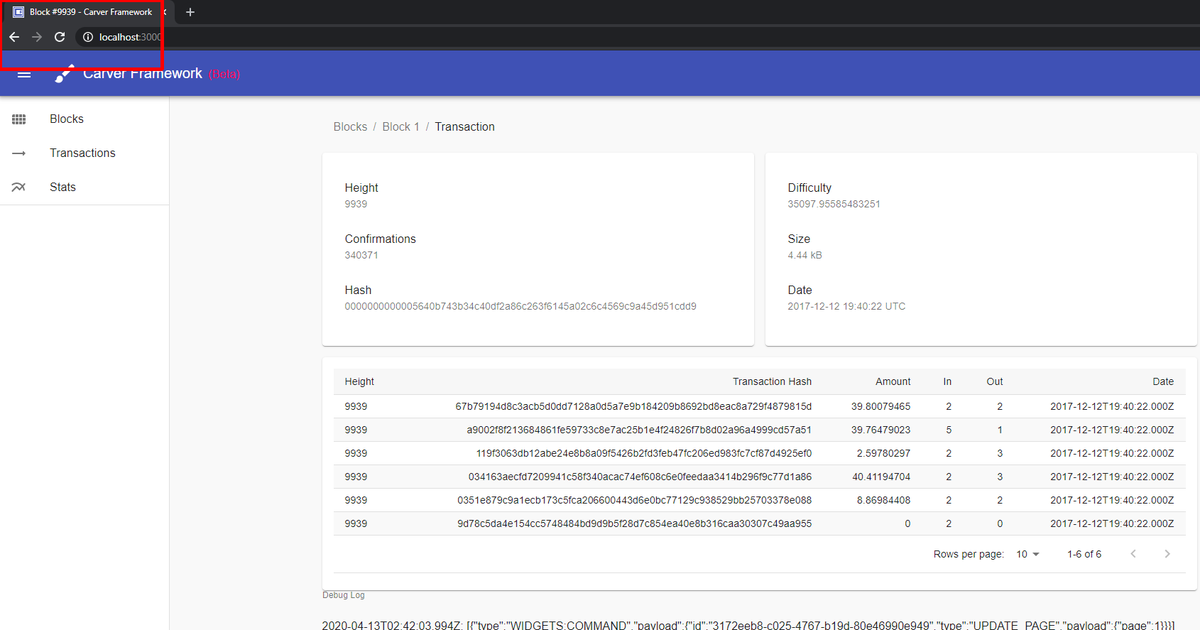Screen dimensions: 1200x630
Task: Click the grayed forward navigation arrow
Action: [36, 36]
